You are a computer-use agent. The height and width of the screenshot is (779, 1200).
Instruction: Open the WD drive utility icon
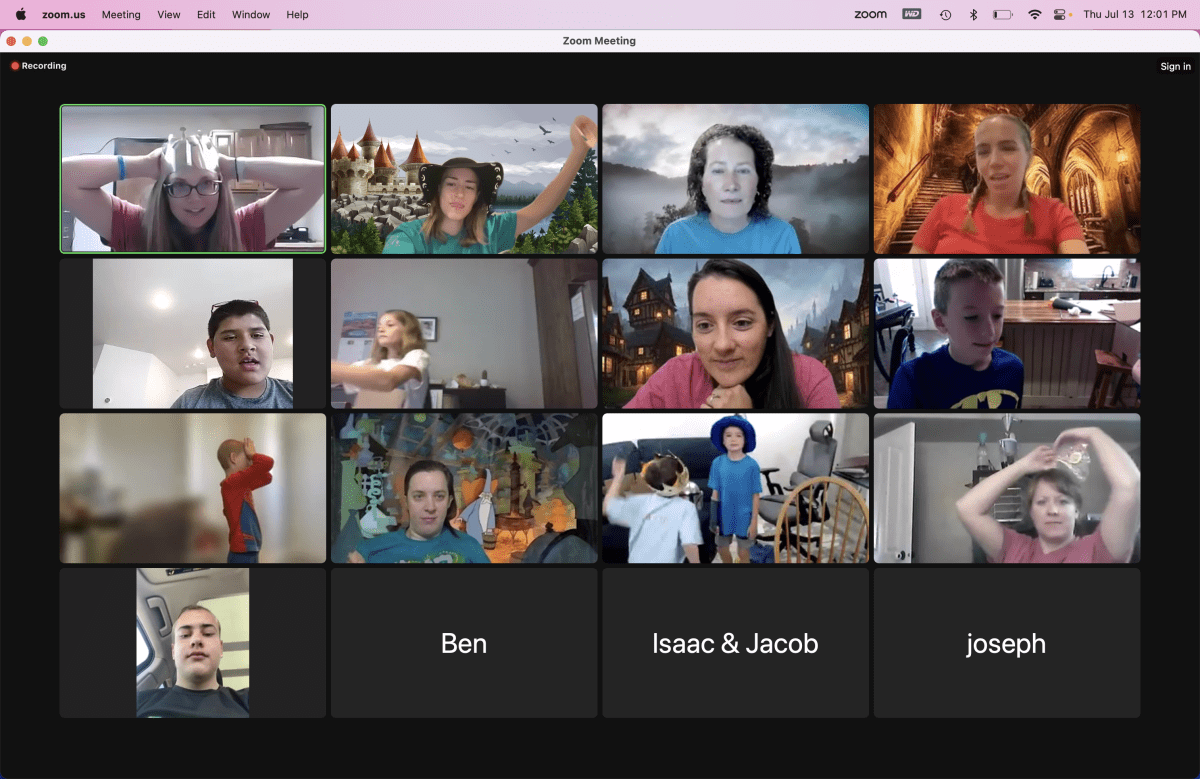tap(911, 14)
